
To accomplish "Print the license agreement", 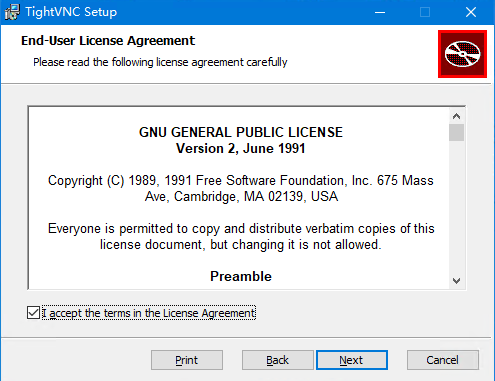I will tap(187, 360).
